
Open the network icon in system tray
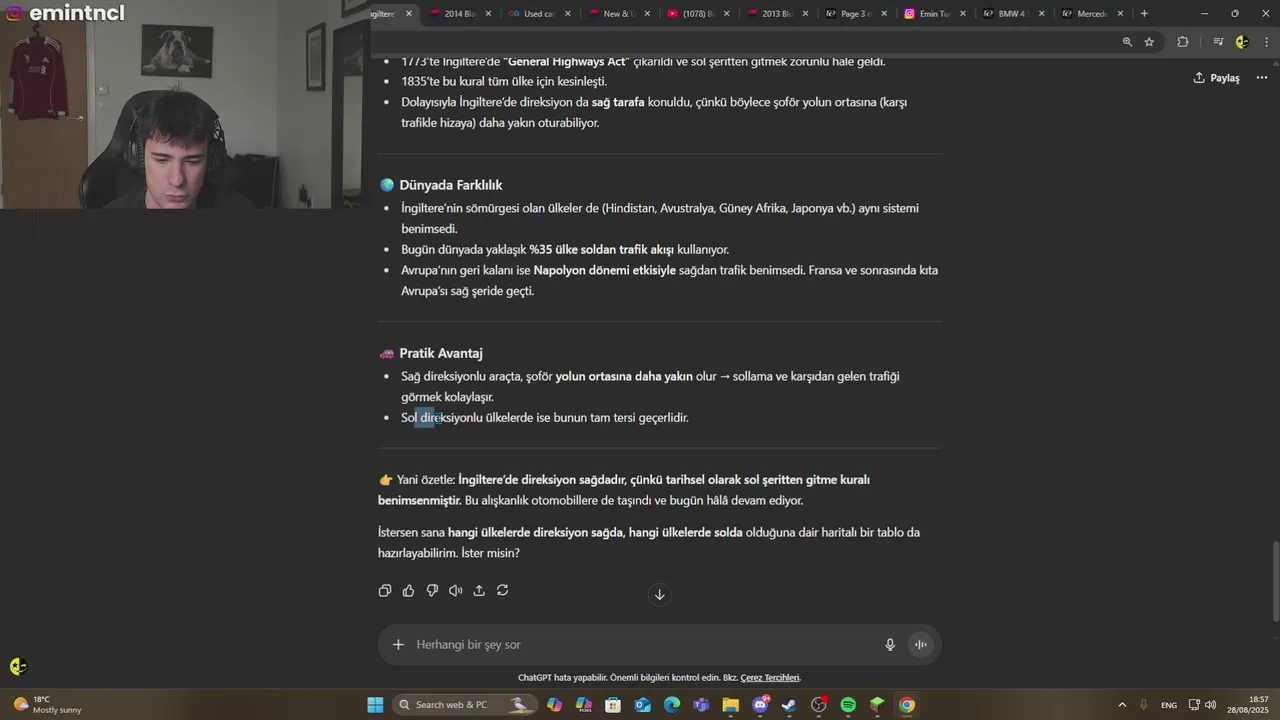click(1194, 705)
